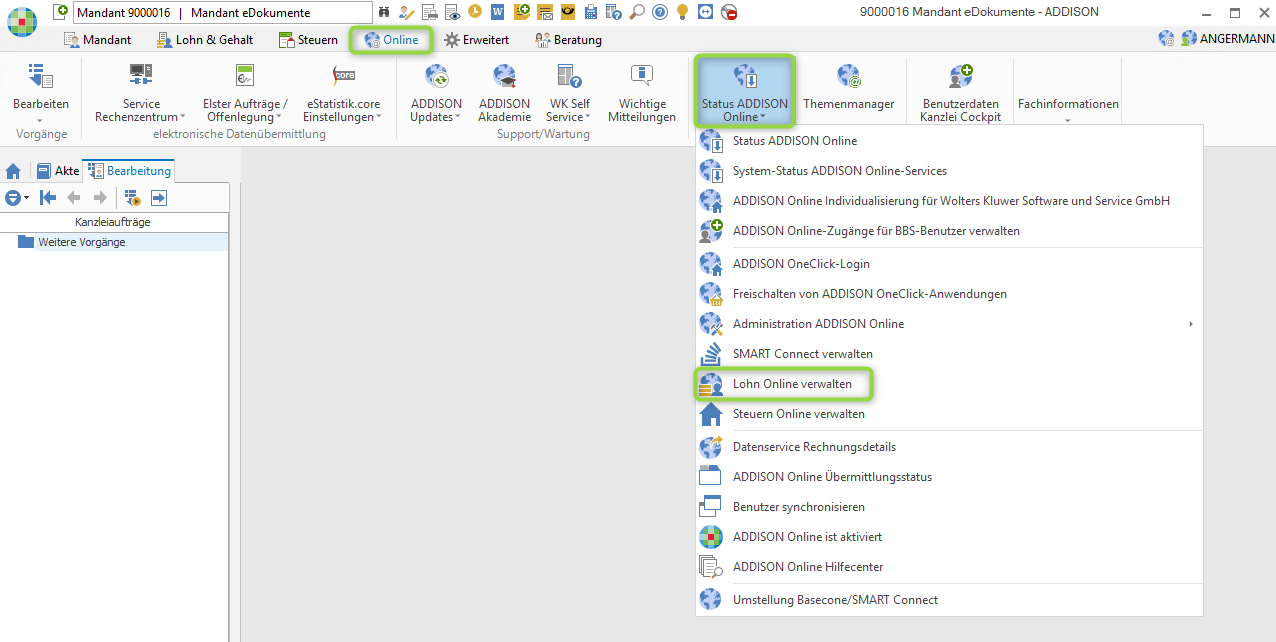Expand Elster Aufträge / Offenlegung dropdown
1276x642 pixels.
245,92
